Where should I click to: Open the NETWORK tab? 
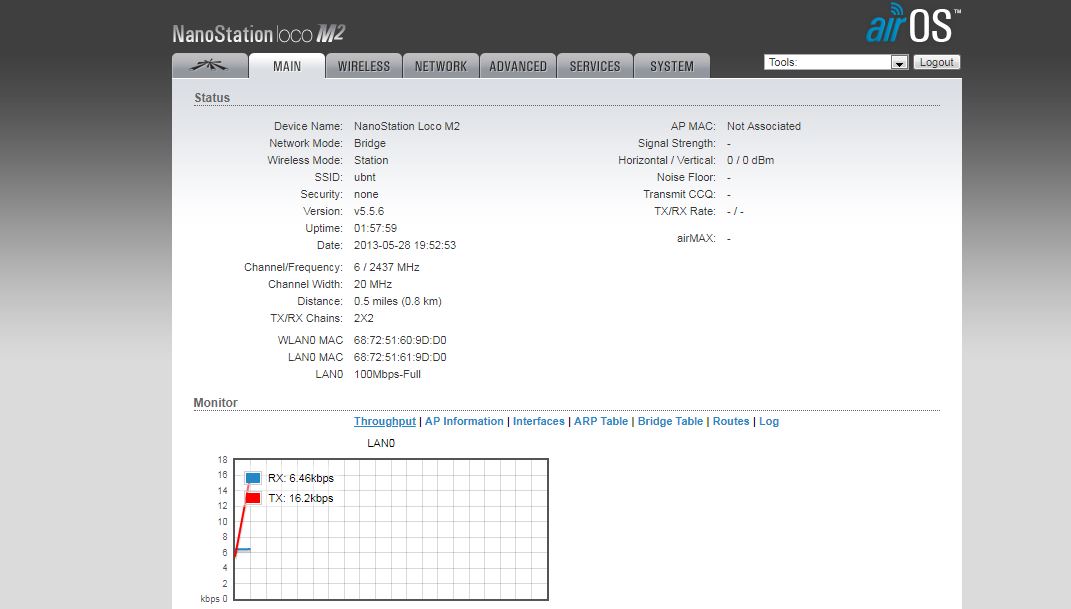441,66
